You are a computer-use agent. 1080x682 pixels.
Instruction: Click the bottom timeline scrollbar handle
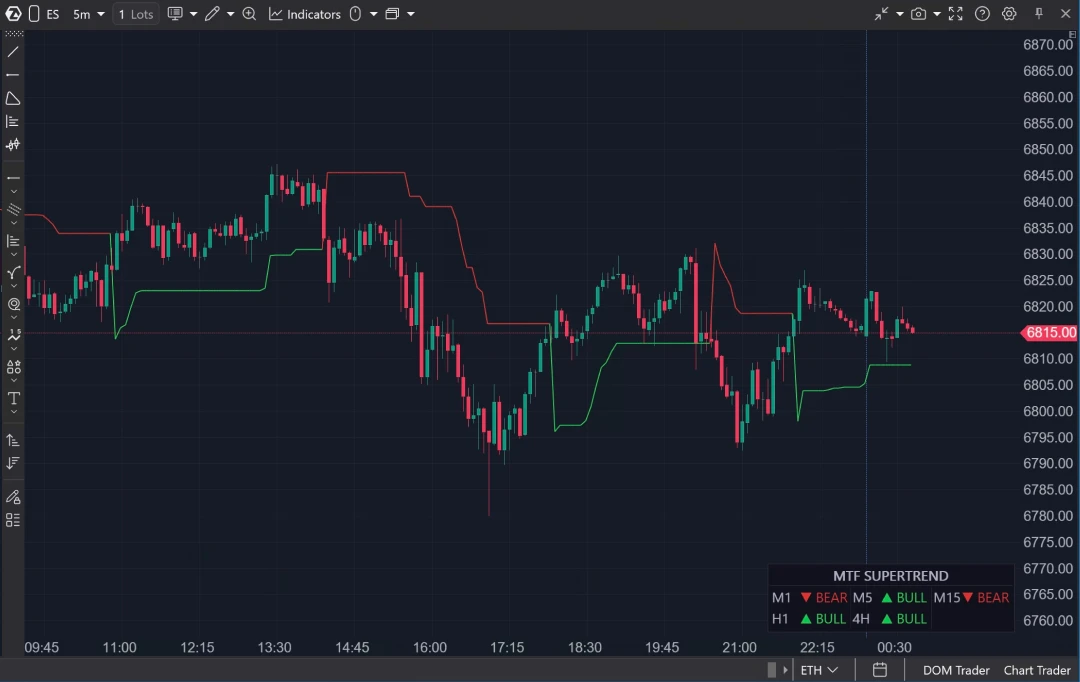point(771,670)
